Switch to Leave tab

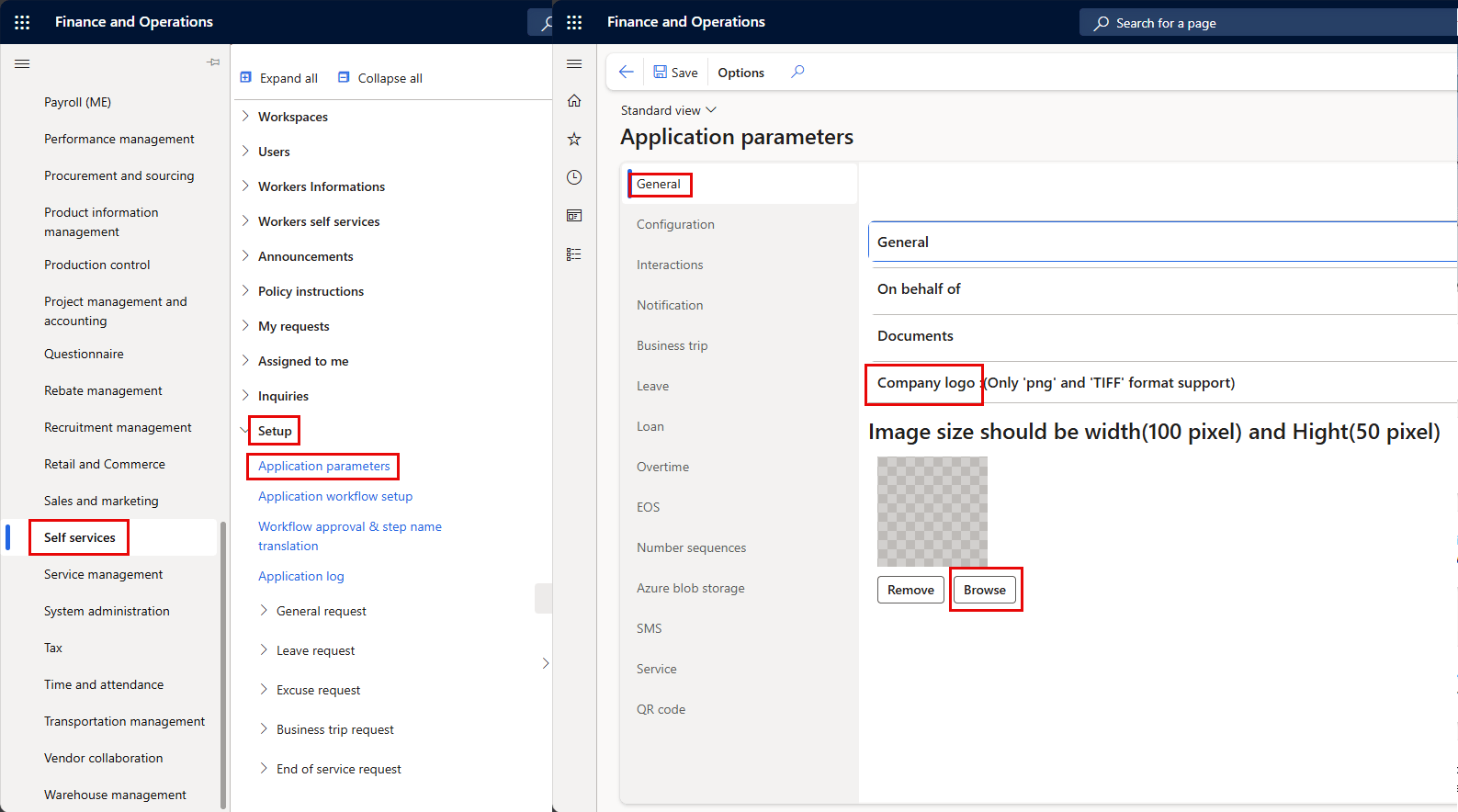[739, 386]
